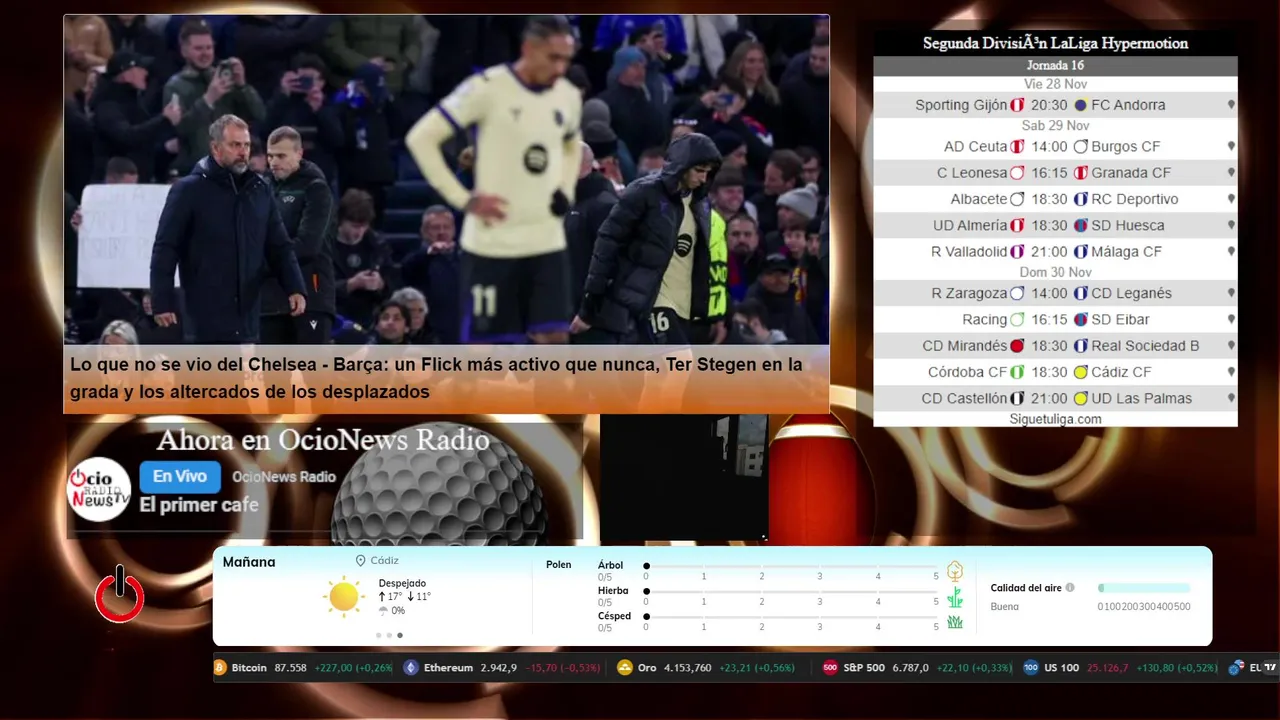This screenshot has width=1280, height=720.
Task: Click the Segunda División LaLiga Hypermotion title
Action: [x=1055, y=43]
